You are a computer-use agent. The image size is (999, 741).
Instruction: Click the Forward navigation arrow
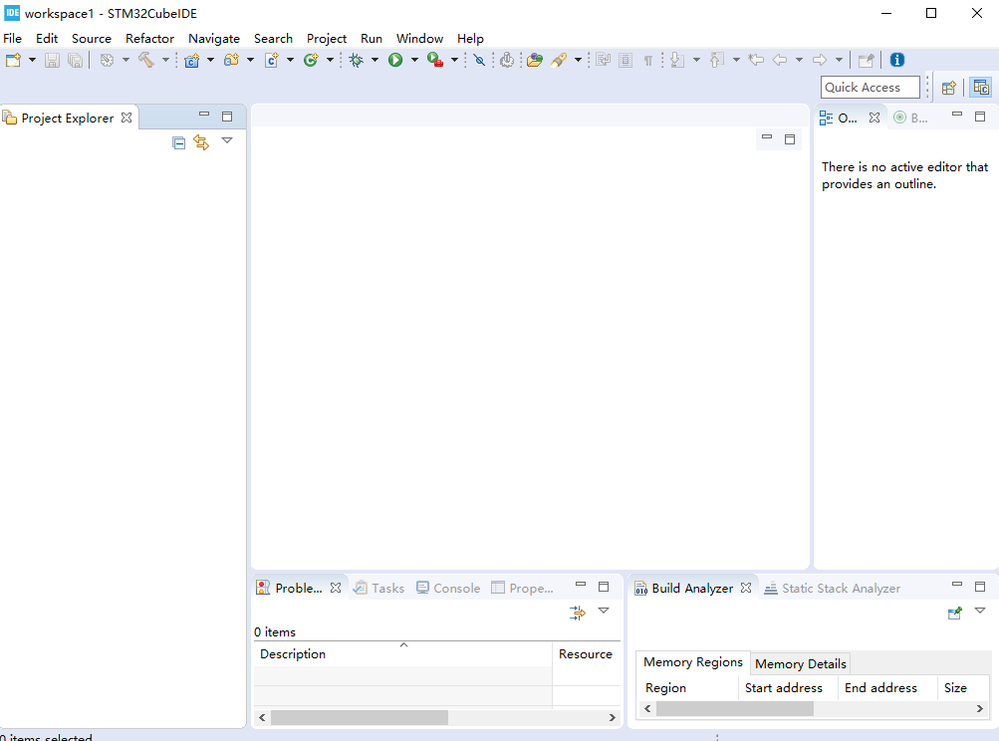pos(819,60)
